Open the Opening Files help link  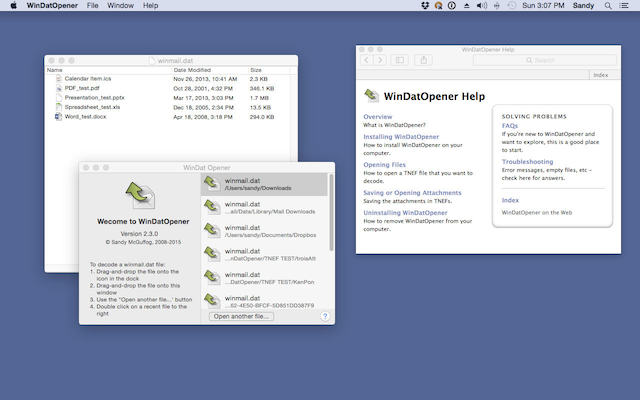384,165
